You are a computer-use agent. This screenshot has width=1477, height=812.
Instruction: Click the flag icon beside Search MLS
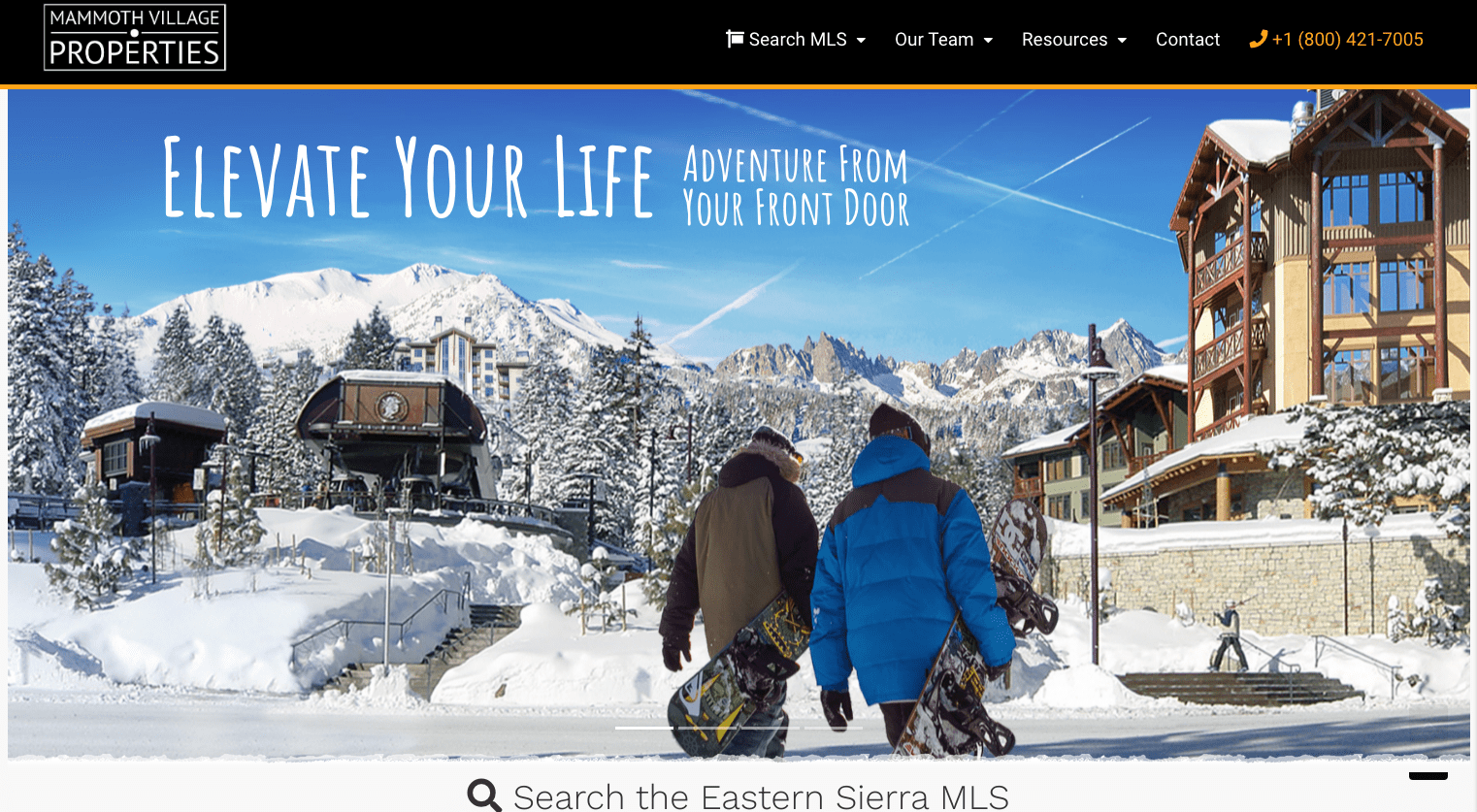click(735, 39)
